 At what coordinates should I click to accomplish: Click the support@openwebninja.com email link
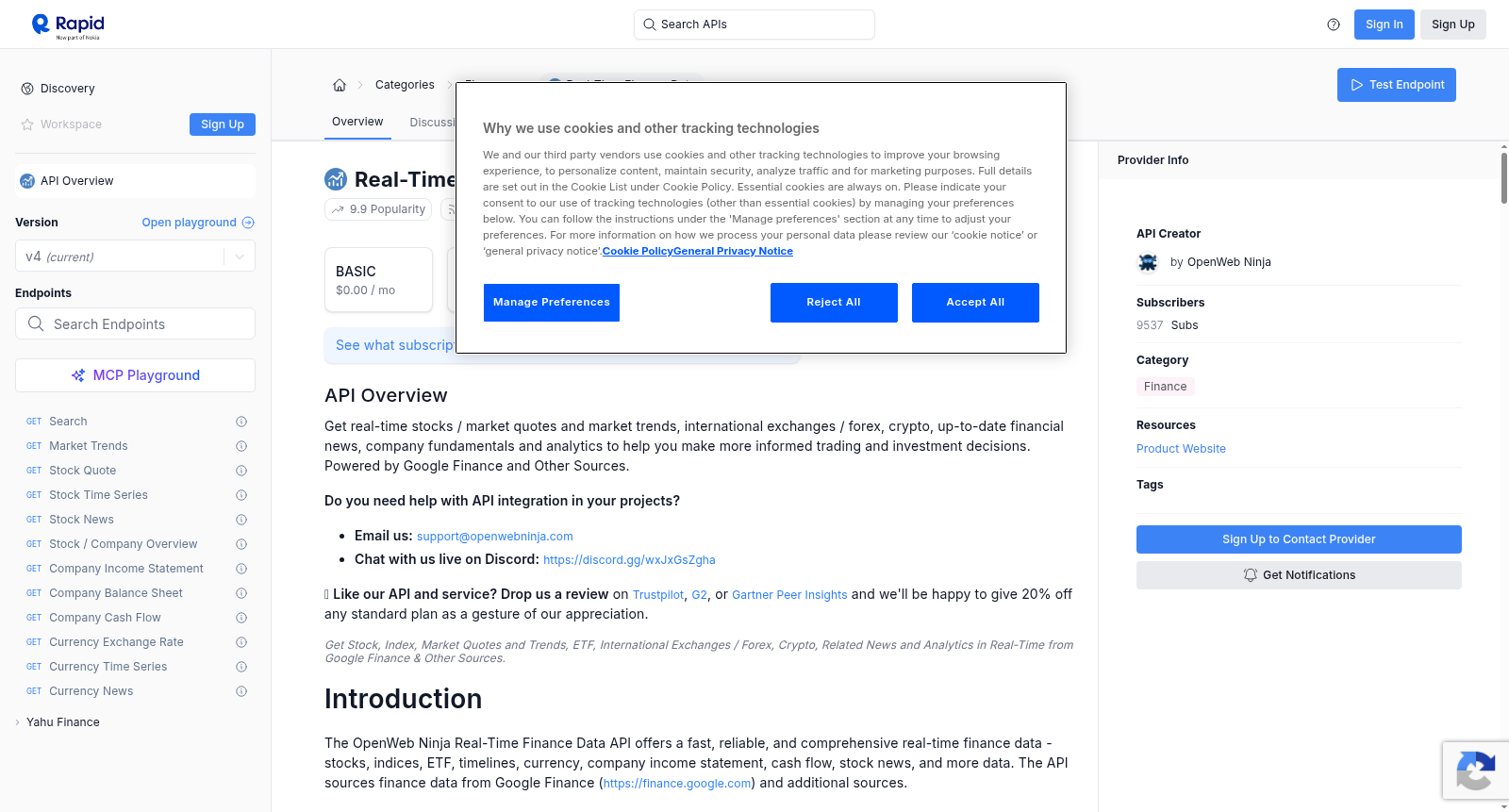pyautogui.click(x=495, y=537)
